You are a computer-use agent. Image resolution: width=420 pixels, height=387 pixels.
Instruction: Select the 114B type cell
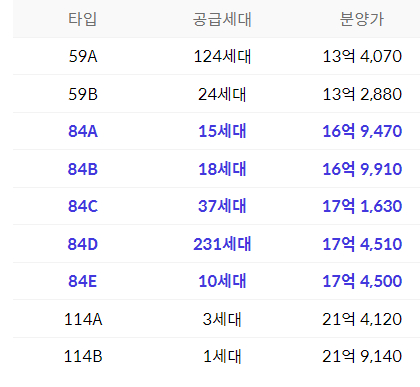(x=83, y=356)
